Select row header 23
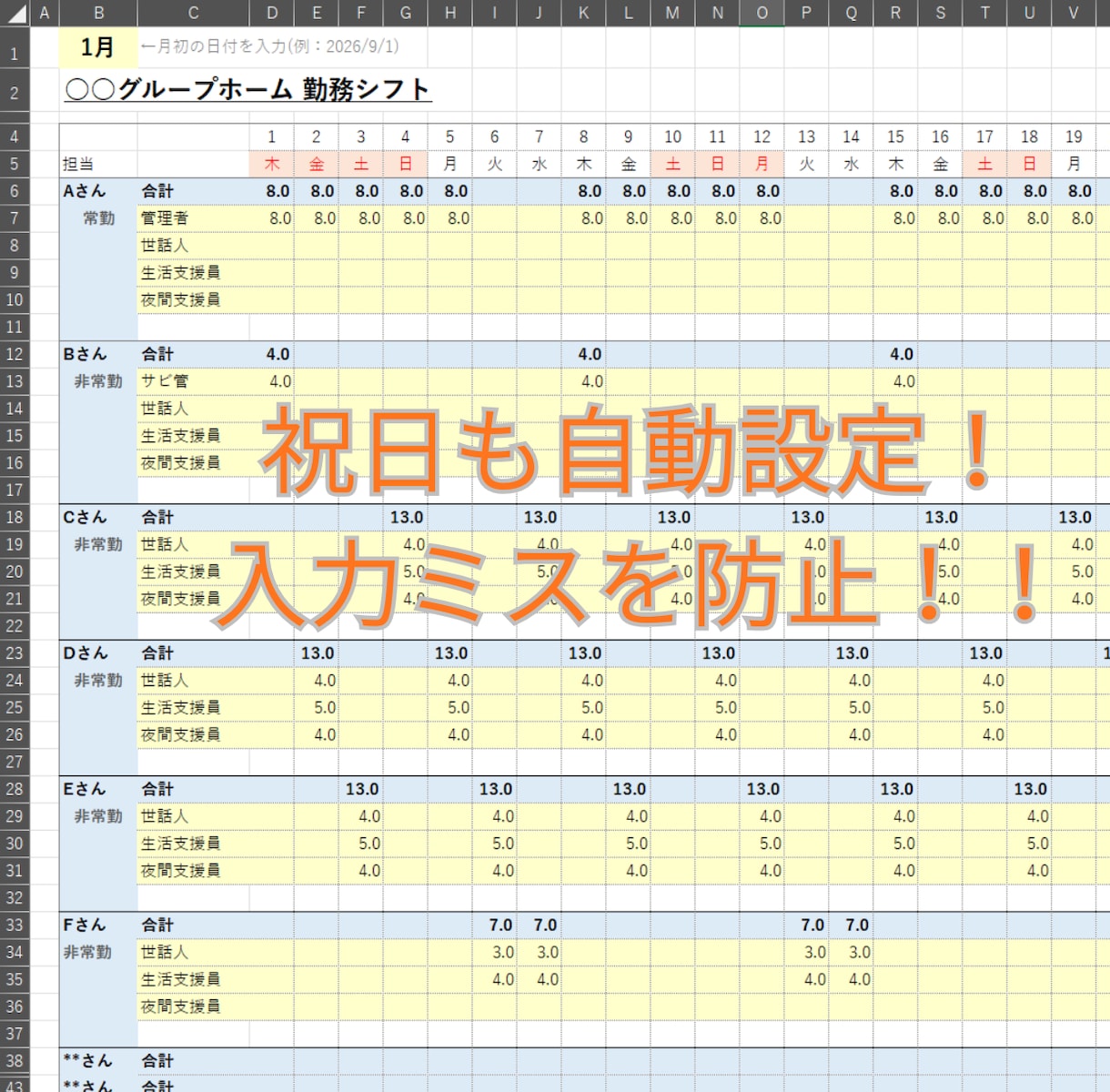This screenshot has height=1092, width=1110. (15, 653)
